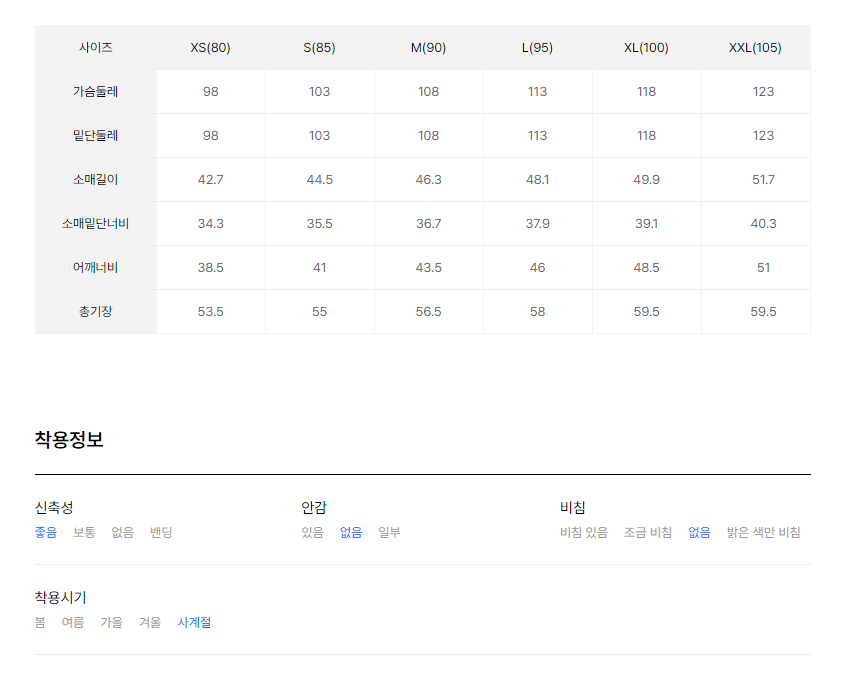Choose 조금 비침 option
The height and width of the screenshot is (685, 868).
(x=648, y=532)
